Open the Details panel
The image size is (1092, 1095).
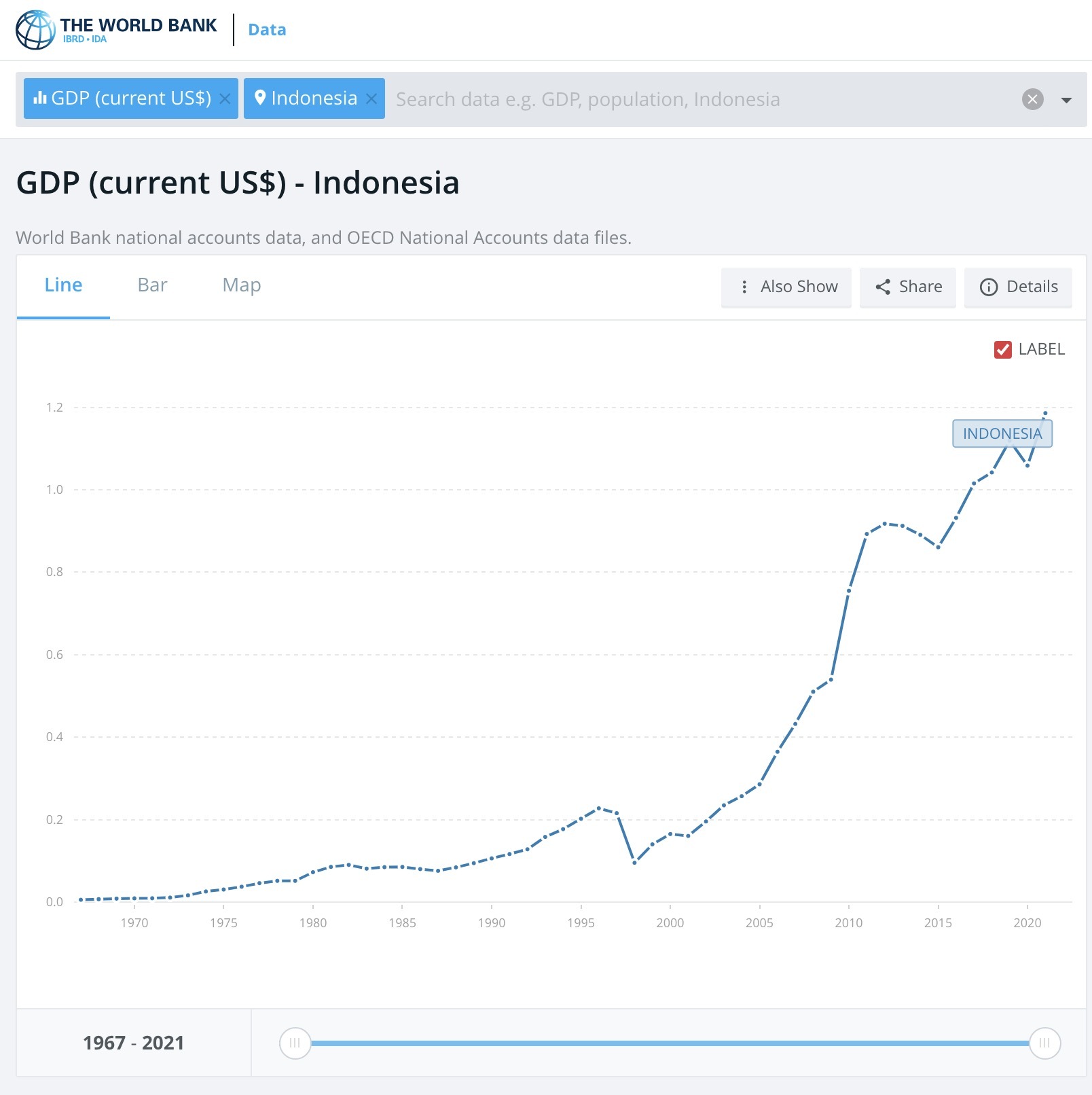point(1018,287)
